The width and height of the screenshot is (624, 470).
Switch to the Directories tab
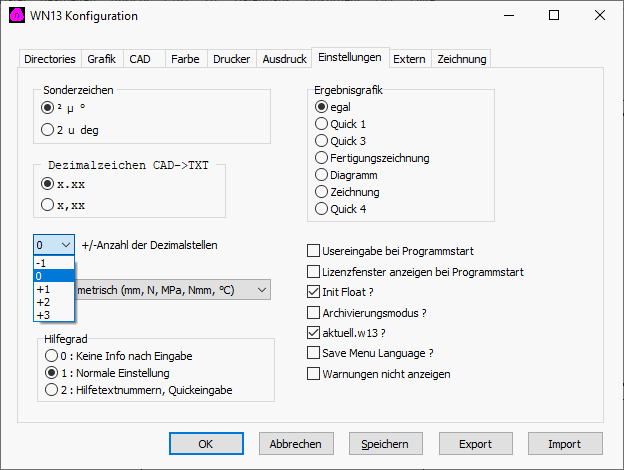[49, 59]
